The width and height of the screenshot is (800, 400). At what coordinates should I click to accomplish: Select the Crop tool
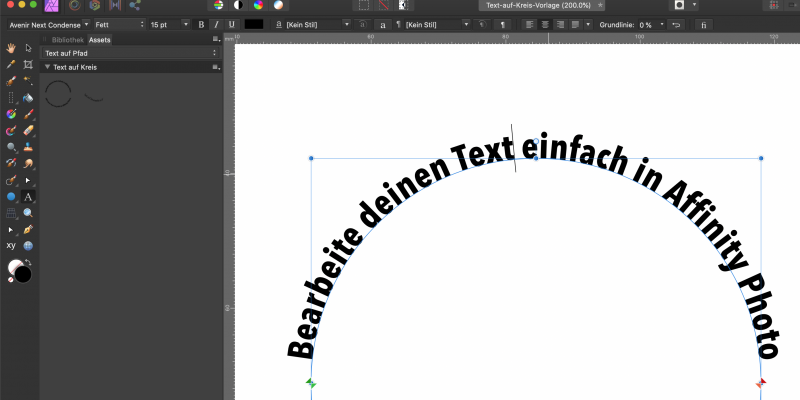click(28, 65)
